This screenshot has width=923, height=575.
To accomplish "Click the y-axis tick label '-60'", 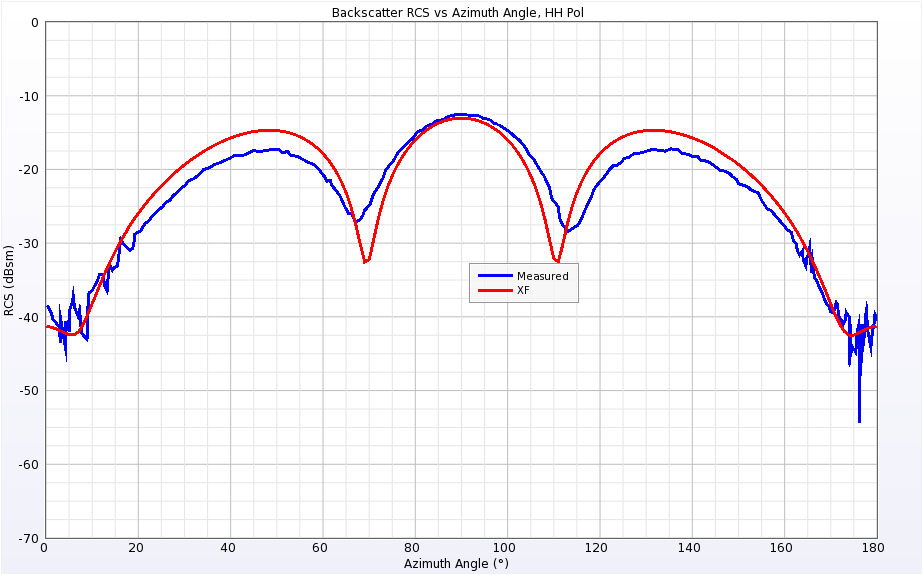I will point(30,464).
